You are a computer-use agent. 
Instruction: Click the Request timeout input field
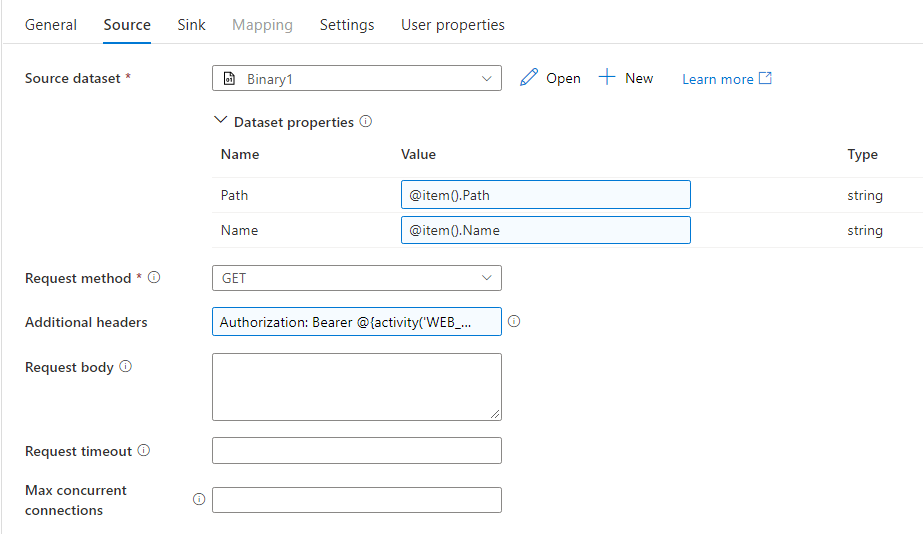pyautogui.click(x=357, y=450)
